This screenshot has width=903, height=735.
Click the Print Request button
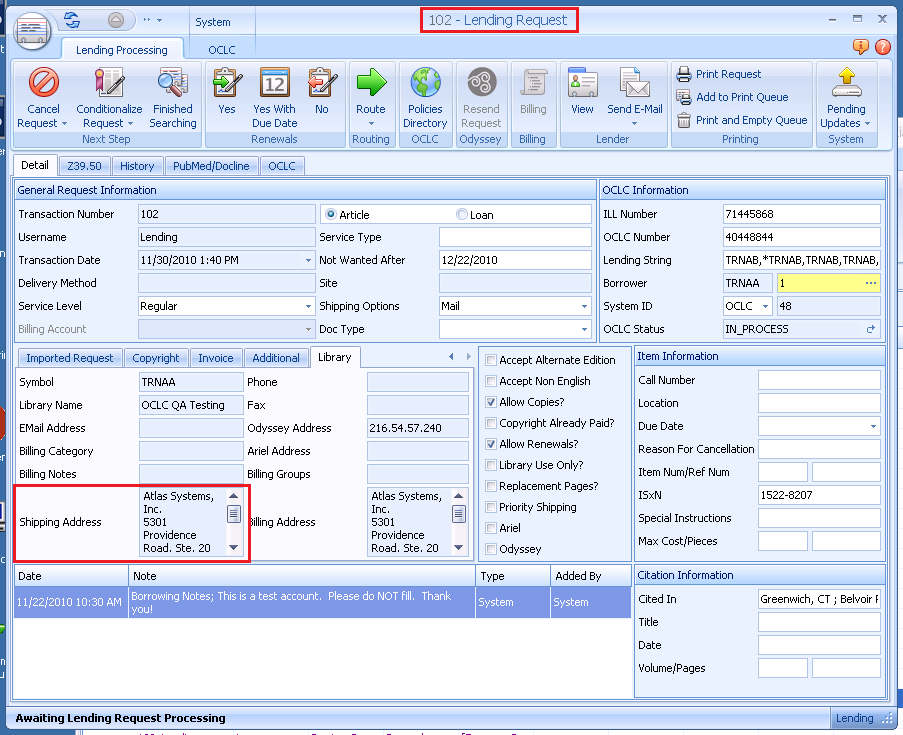point(728,74)
